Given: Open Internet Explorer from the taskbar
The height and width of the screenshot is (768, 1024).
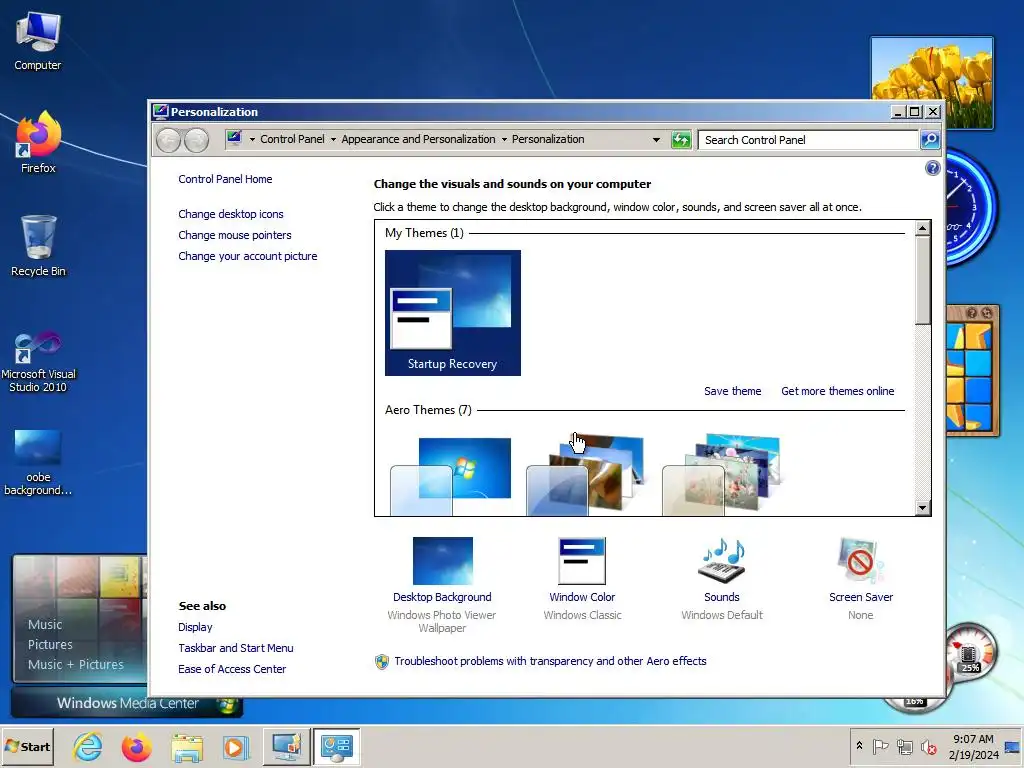Looking at the screenshot, I should (88, 746).
